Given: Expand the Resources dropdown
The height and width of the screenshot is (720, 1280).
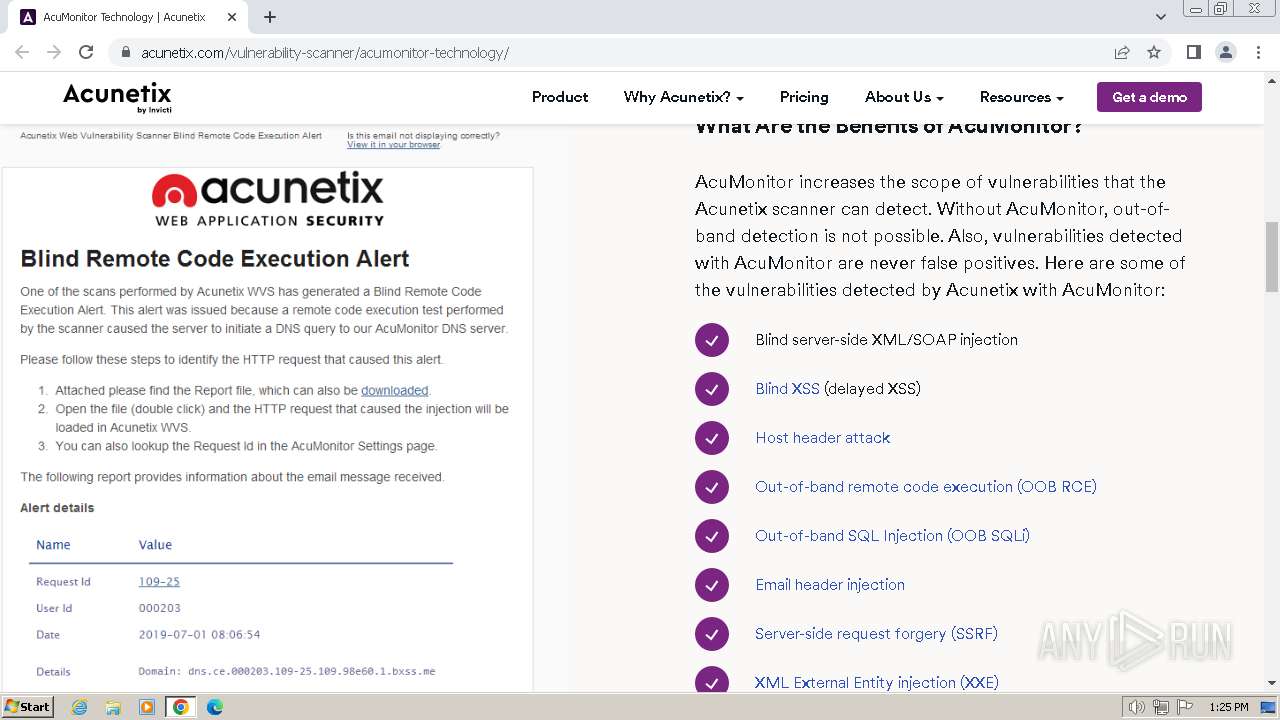Looking at the screenshot, I should coord(1021,97).
